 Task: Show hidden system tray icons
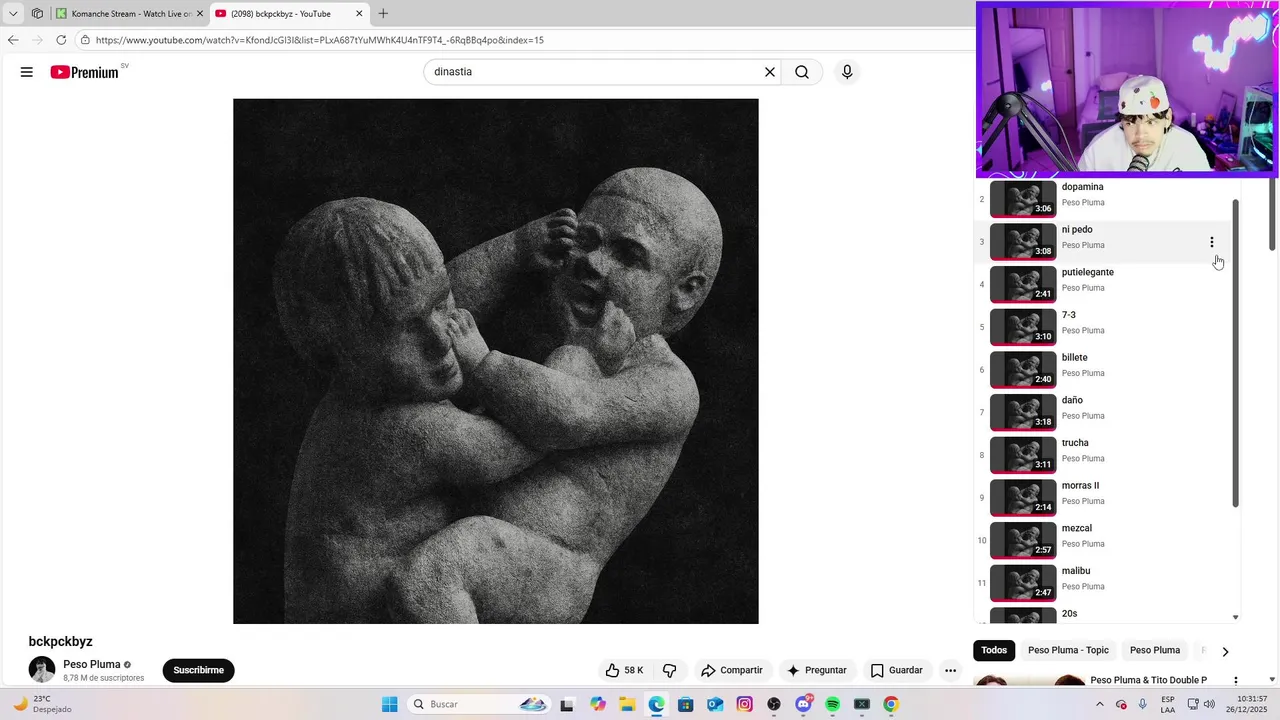[x=1100, y=704]
